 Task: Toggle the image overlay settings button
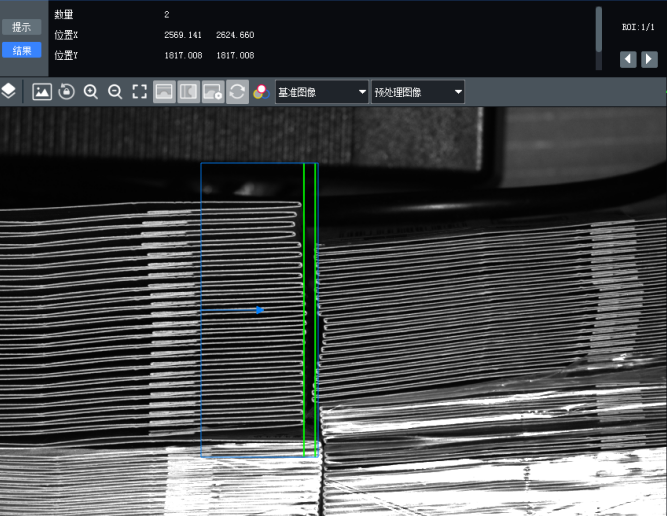pyautogui.click(x=213, y=92)
